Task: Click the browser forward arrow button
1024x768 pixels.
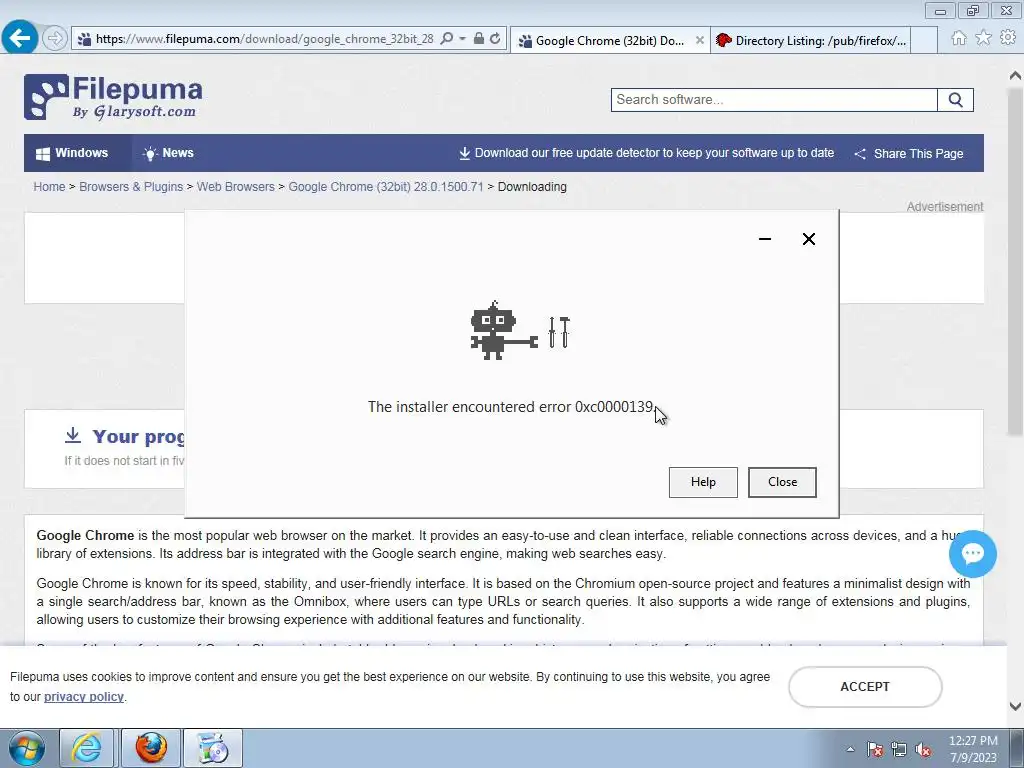Action: pyautogui.click(x=55, y=39)
